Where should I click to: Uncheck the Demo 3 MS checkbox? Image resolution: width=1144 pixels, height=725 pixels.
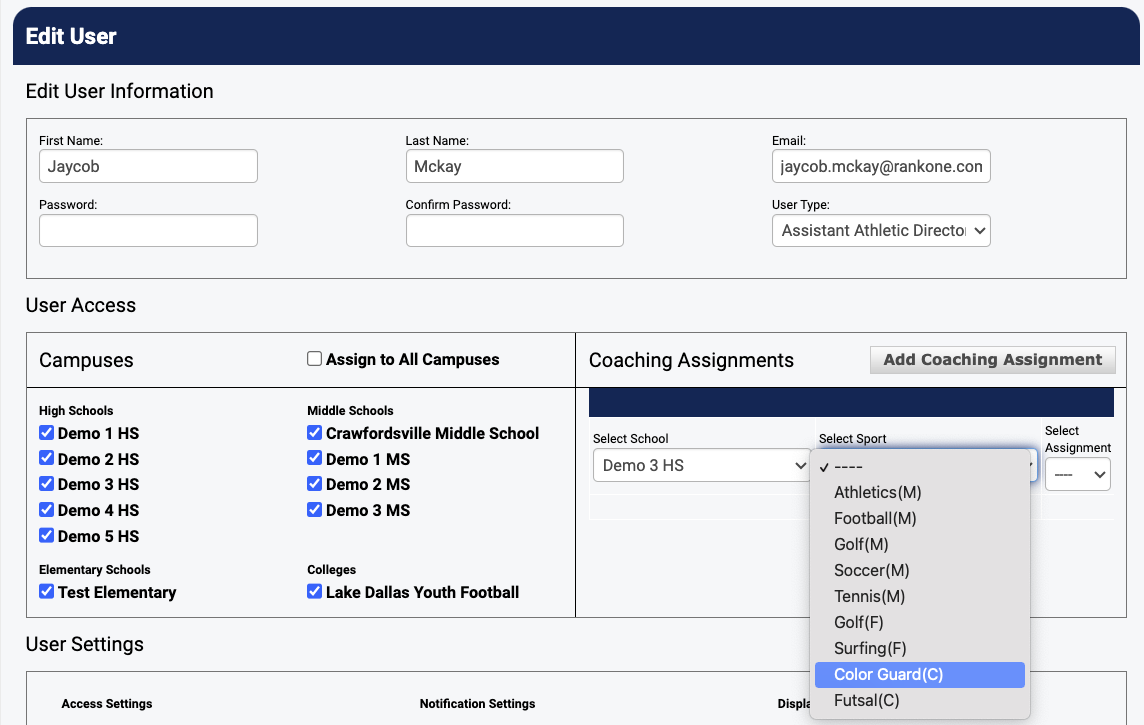[314, 509]
